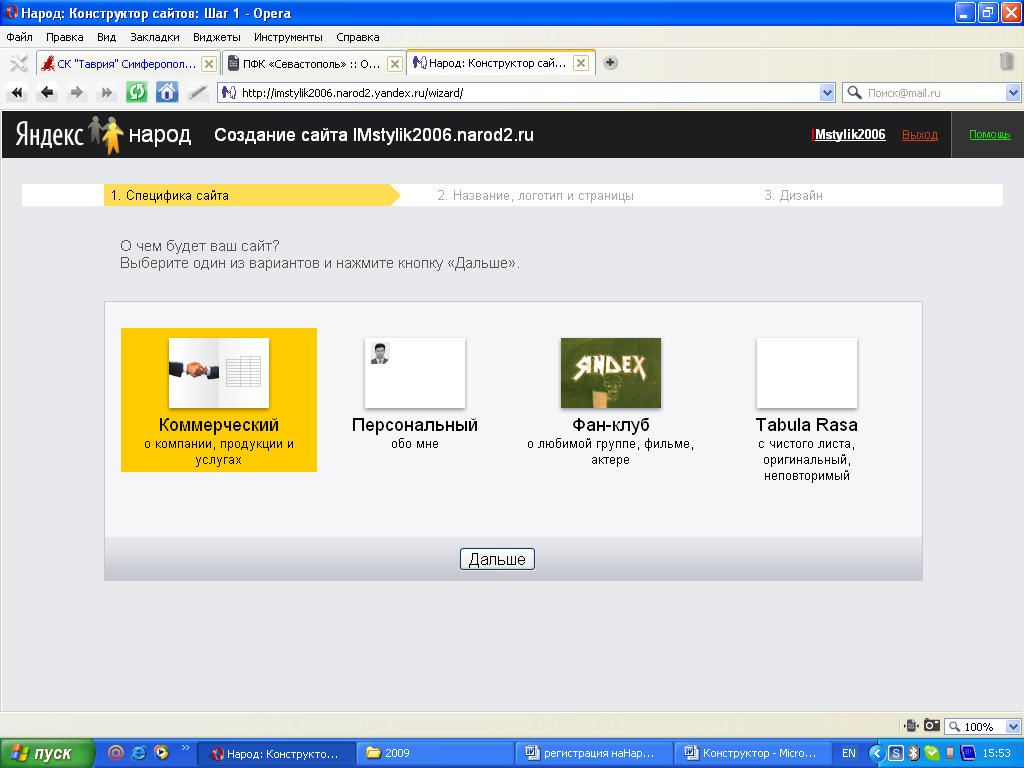Image resolution: width=1024 pixels, height=768 pixels.
Task: Open the 2009 folder taskbar button
Action: (x=435, y=753)
